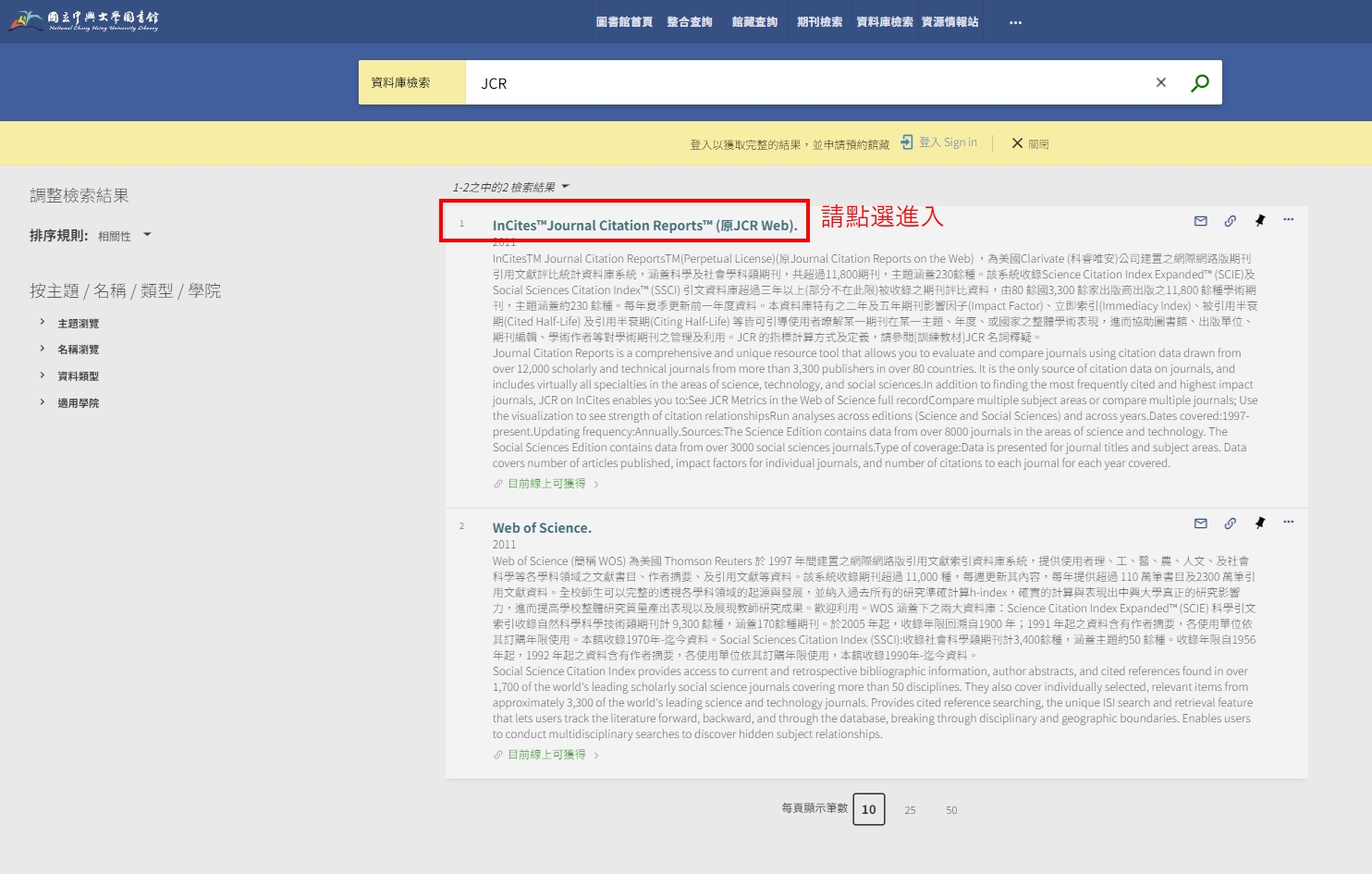
Task: Show 50 results per page
Action: (x=951, y=810)
